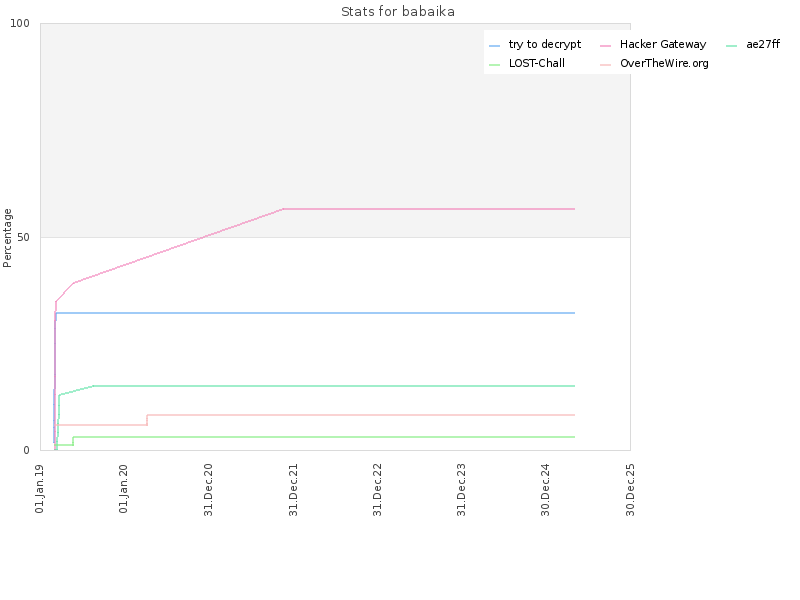Click the light pink 'OverTheWire.org' legend swatch
Viewport: 800px width, 600px height.
point(606,65)
